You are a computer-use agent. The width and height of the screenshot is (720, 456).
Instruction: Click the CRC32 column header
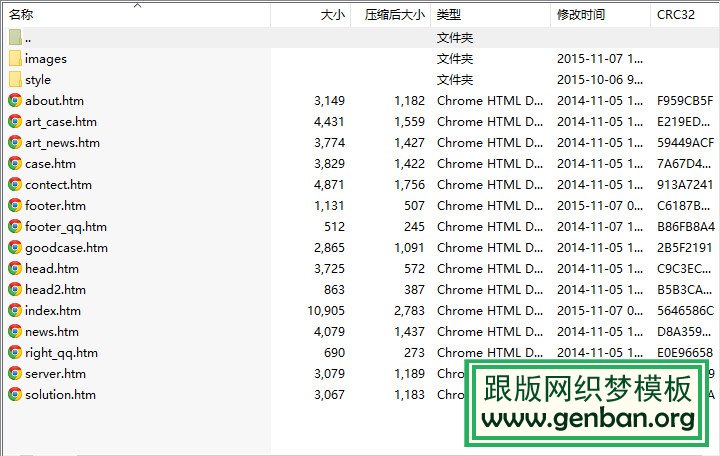click(x=675, y=15)
